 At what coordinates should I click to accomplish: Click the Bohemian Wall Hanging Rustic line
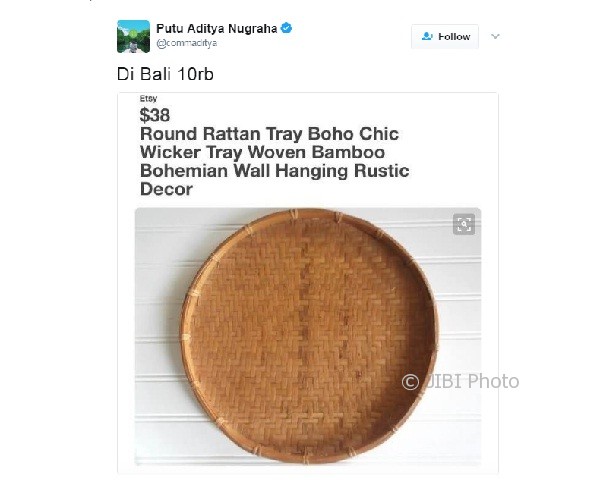pyautogui.click(x=275, y=171)
